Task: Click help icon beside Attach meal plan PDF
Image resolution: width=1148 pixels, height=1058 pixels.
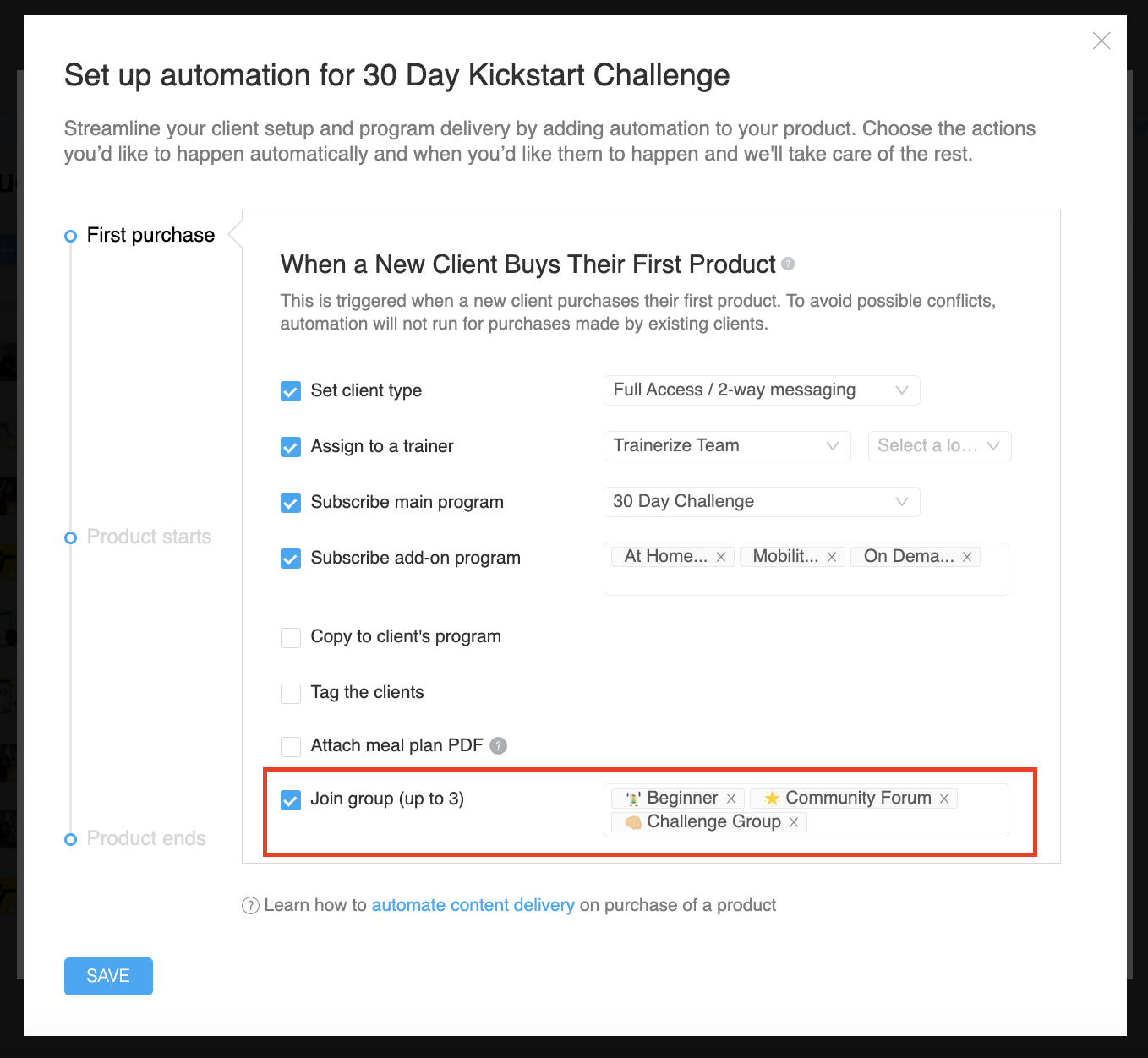Action: pos(499,745)
